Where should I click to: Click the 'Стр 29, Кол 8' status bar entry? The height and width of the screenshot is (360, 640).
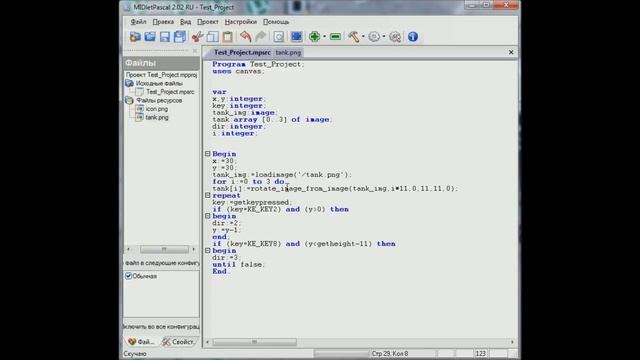point(390,353)
